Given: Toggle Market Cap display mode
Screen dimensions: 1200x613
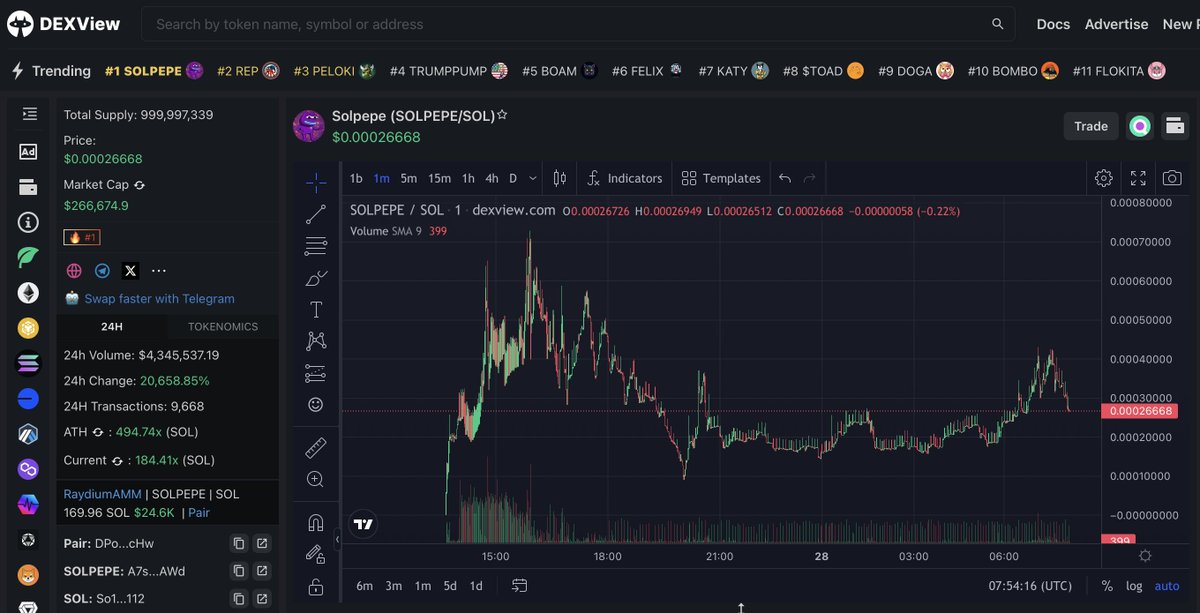Looking at the screenshot, I should click(x=139, y=185).
